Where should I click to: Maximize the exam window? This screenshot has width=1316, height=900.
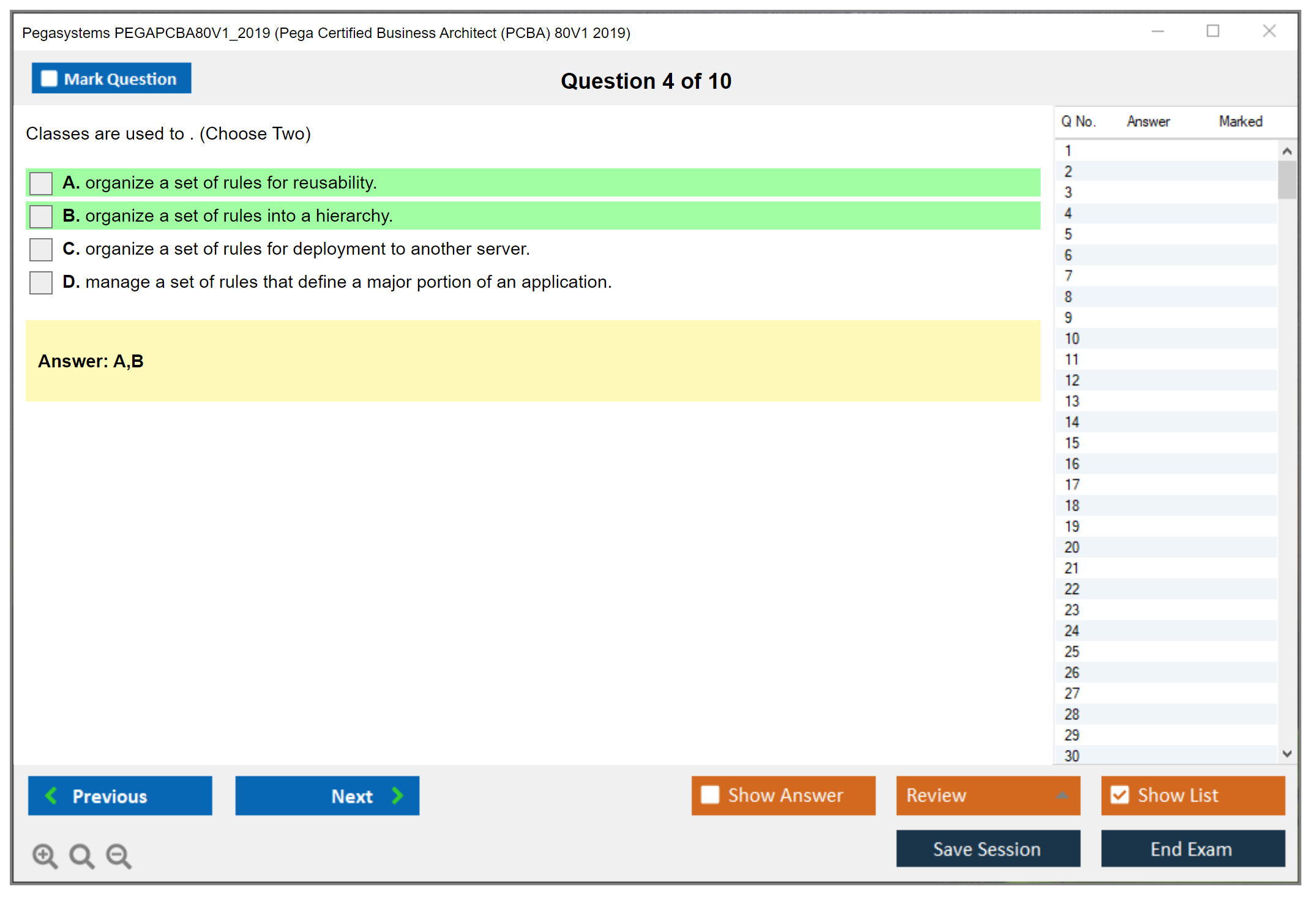tap(1213, 31)
